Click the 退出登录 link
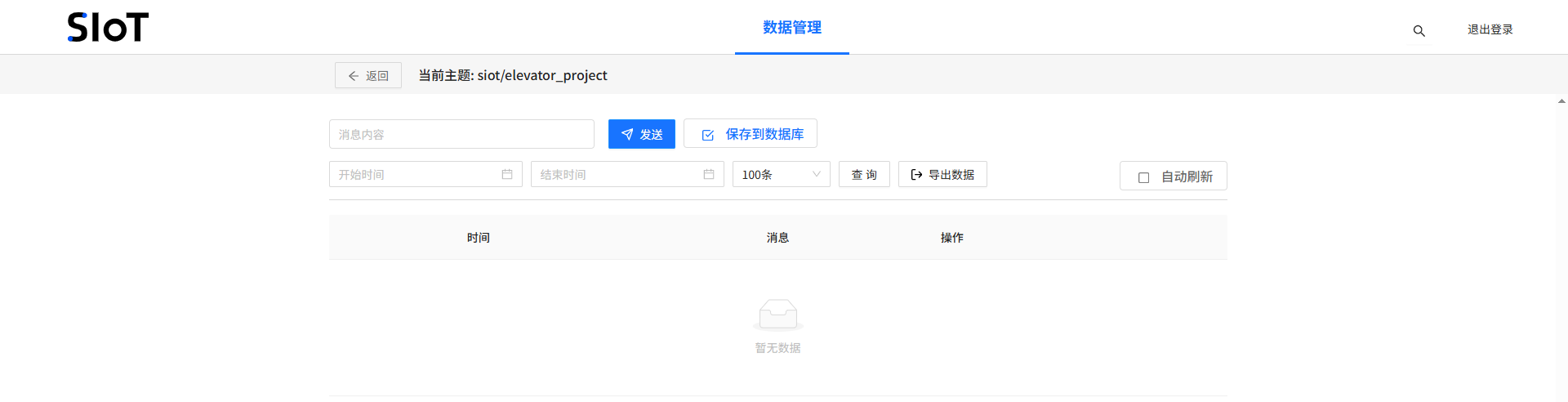 click(1490, 29)
